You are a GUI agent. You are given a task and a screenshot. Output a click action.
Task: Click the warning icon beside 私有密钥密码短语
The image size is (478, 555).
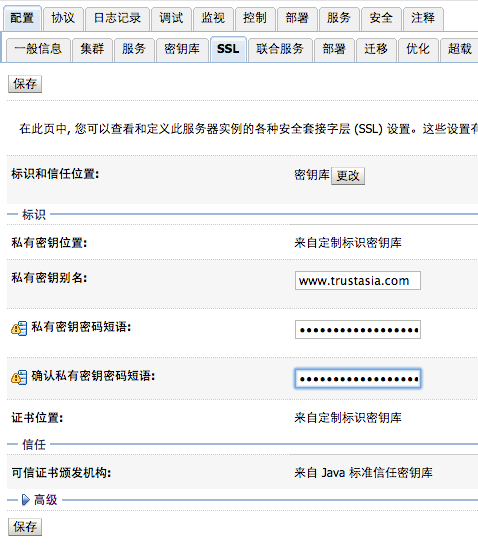pyautogui.click(x=19, y=328)
